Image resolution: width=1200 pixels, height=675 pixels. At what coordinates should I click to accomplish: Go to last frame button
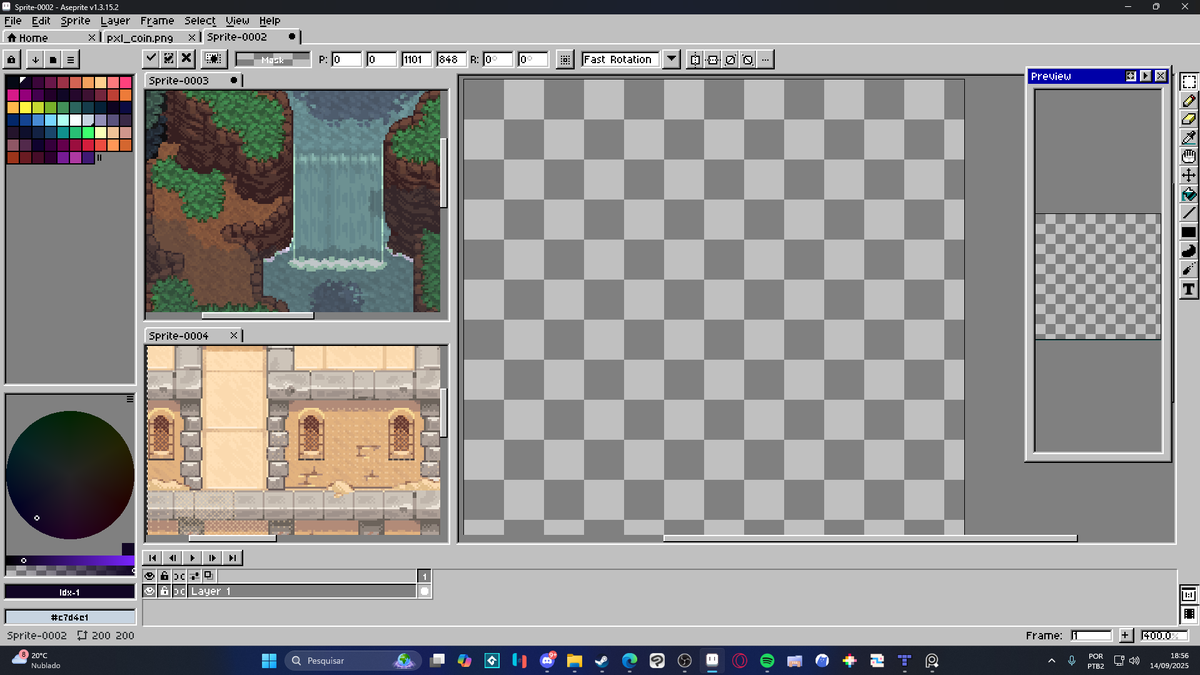coord(232,557)
